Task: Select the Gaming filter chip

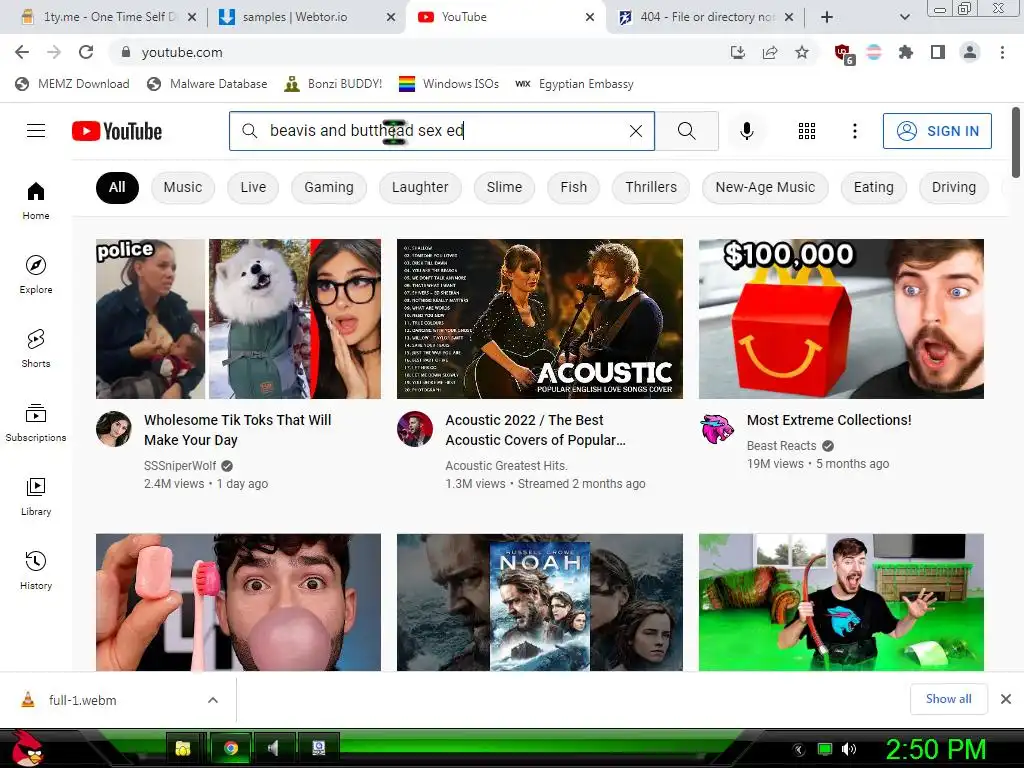Action: pos(328,187)
